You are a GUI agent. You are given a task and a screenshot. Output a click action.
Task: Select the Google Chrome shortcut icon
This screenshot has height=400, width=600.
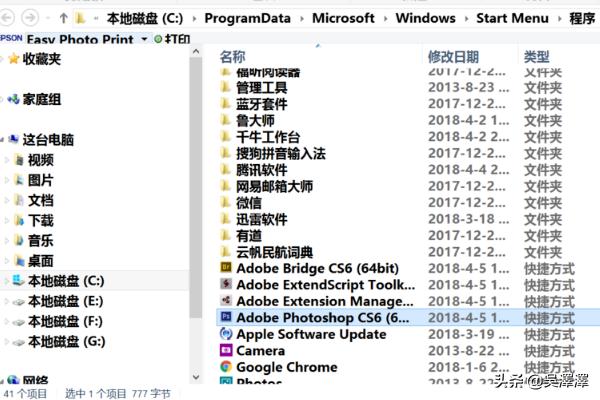tap(226, 367)
